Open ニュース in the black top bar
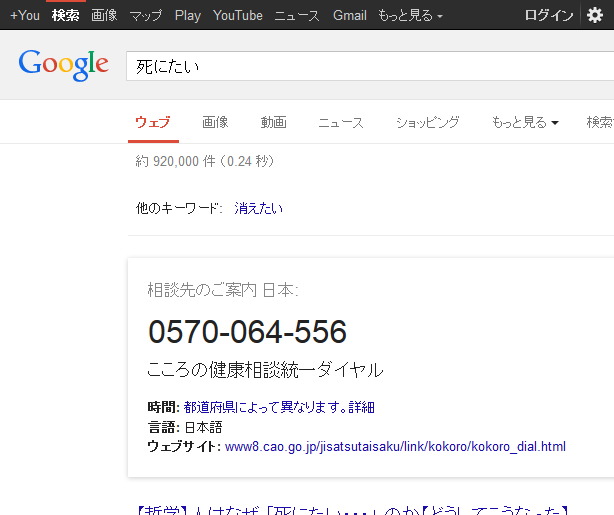Image resolution: width=614 pixels, height=515 pixels. click(x=297, y=16)
